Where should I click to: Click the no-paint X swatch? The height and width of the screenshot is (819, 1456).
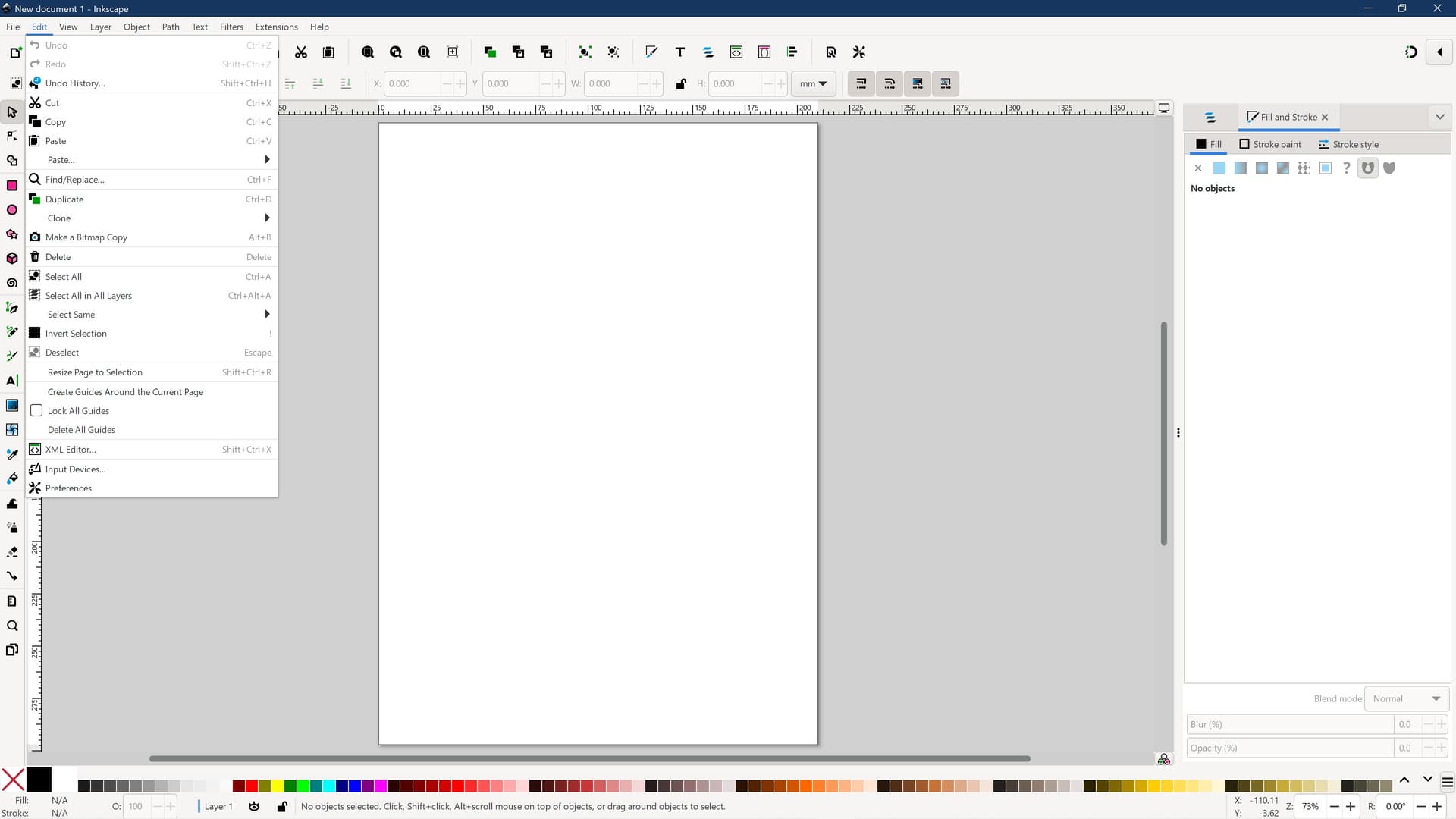(13, 780)
